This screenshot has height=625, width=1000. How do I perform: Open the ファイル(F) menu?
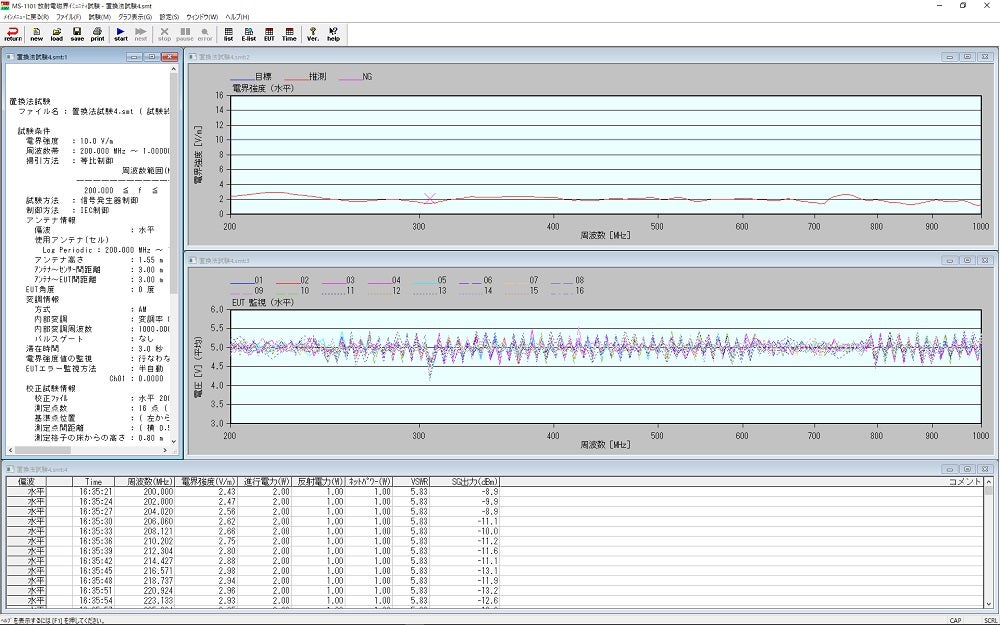pos(68,17)
